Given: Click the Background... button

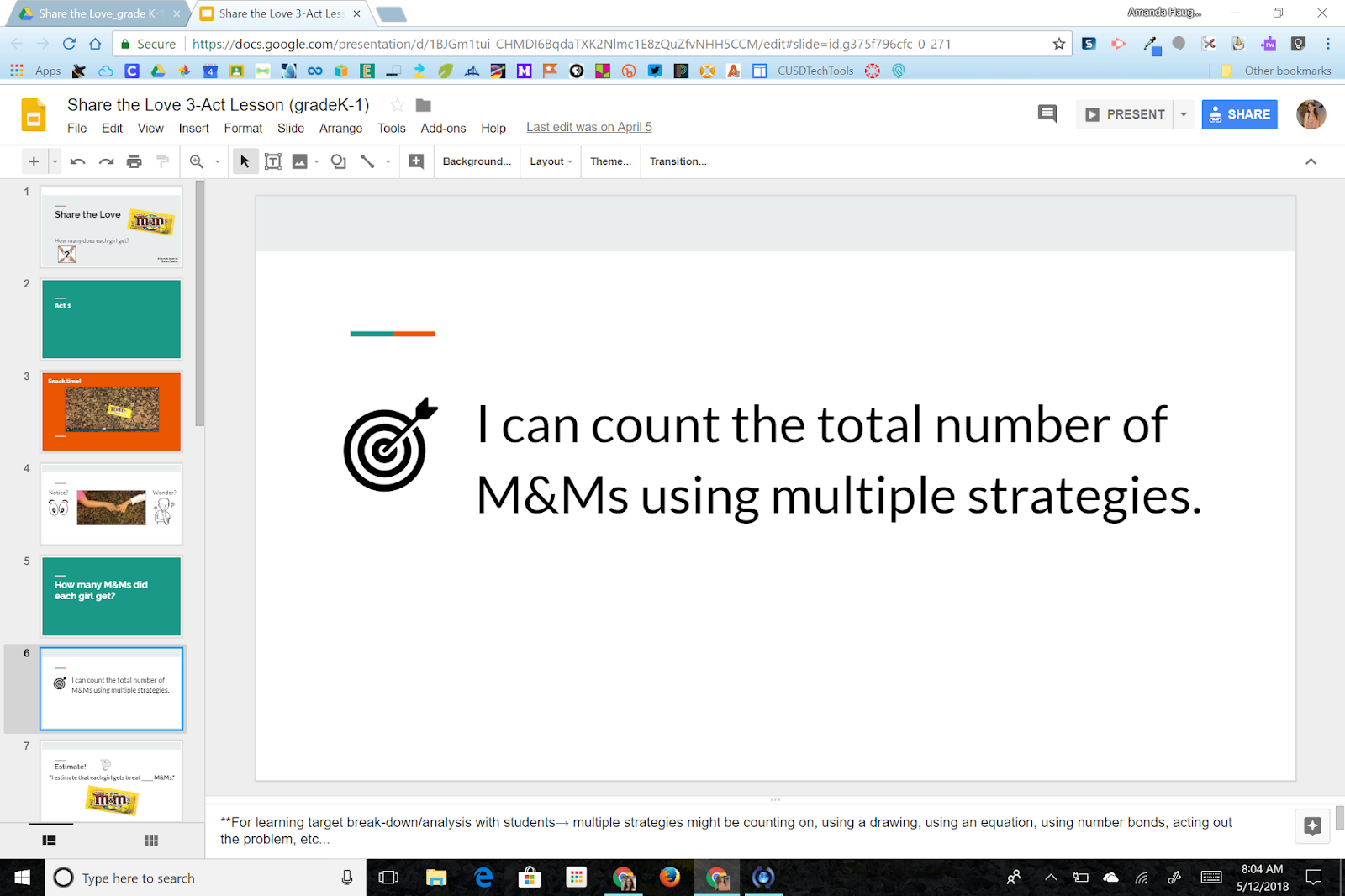Looking at the screenshot, I should pyautogui.click(x=477, y=161).
